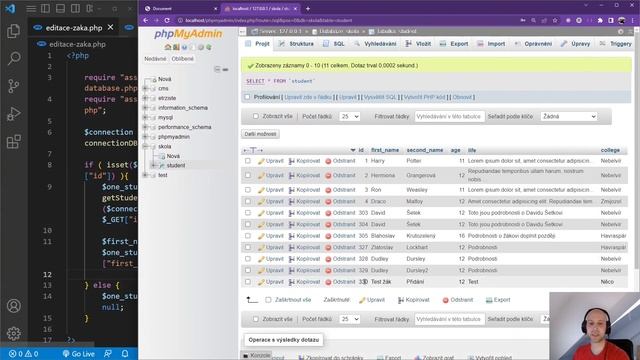
Task: Open the Oprávnění tab
Action: pyautogui.click(x=533, y=44)
